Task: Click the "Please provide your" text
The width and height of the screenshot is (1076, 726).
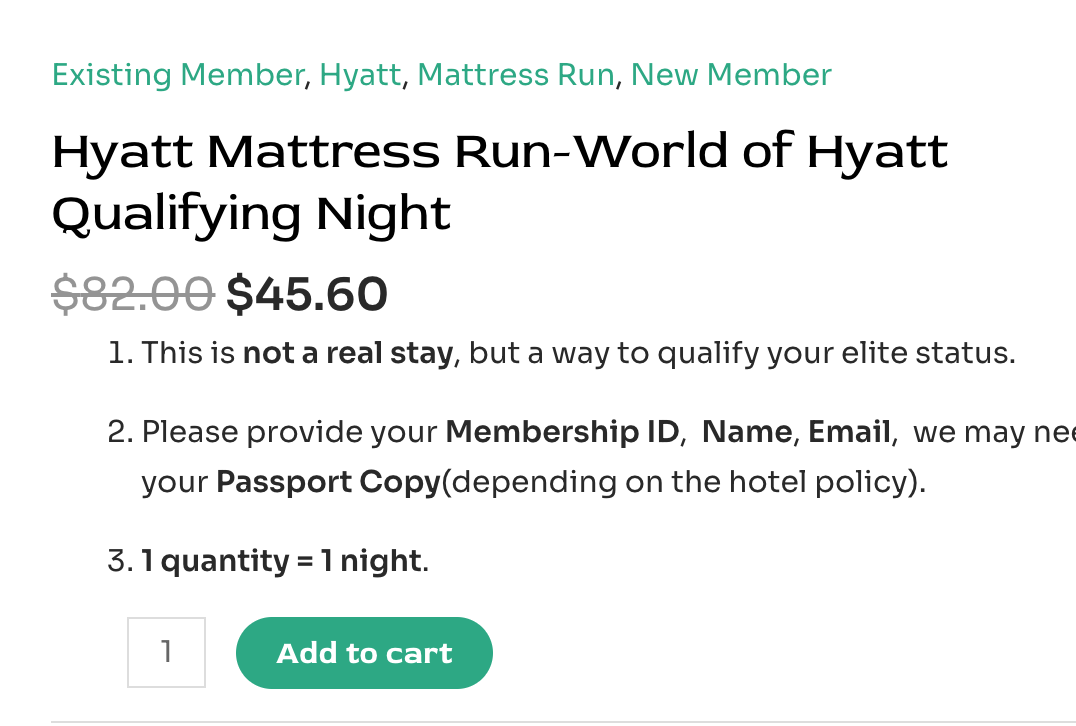Action: pos(290,432)
